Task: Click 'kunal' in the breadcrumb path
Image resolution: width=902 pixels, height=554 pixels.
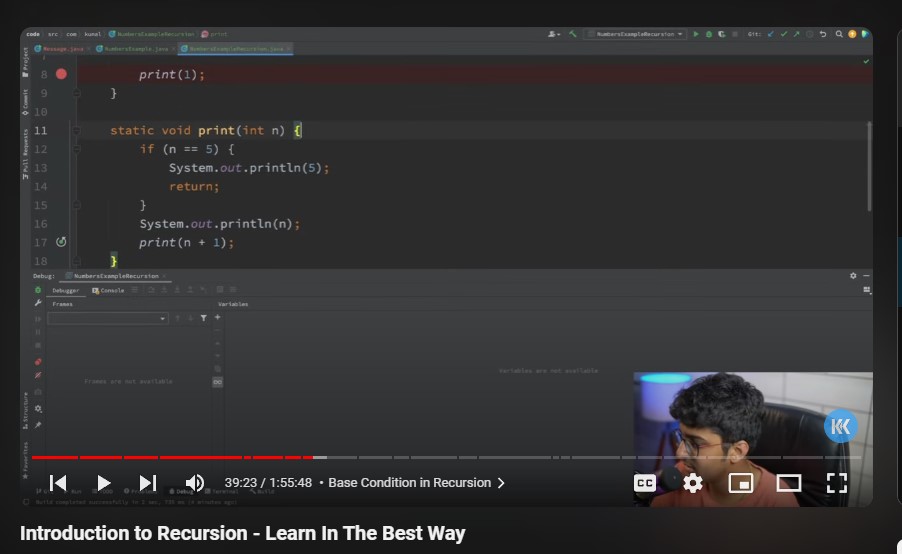Action: 92,34
